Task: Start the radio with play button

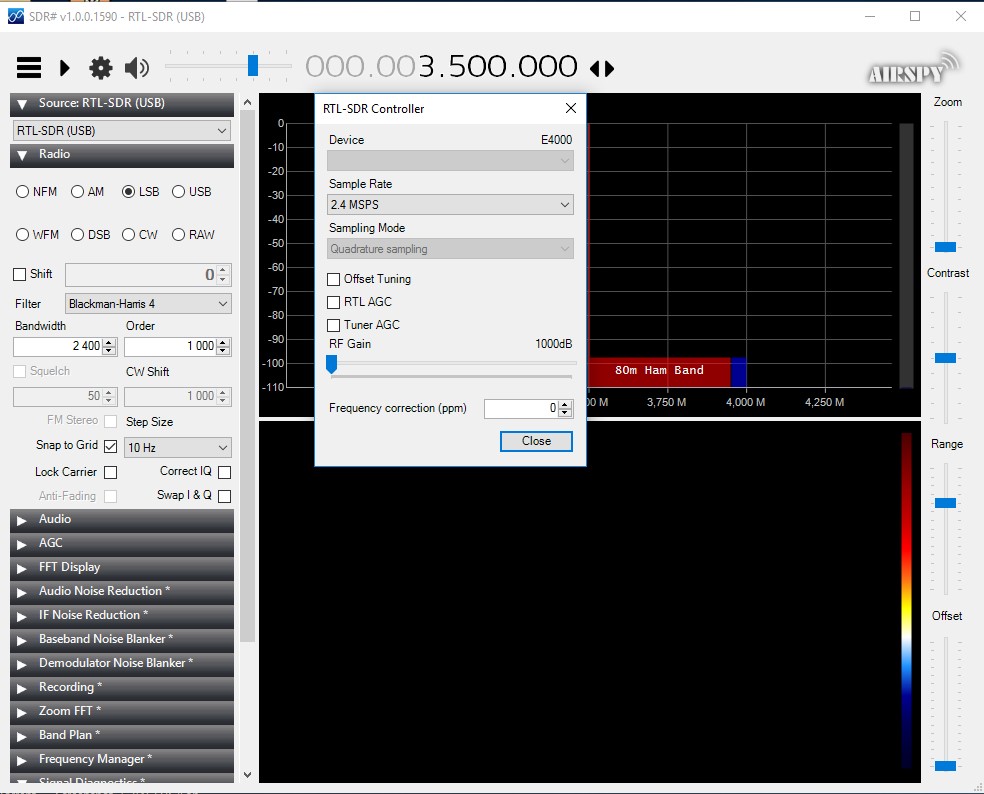Action: 64,67
